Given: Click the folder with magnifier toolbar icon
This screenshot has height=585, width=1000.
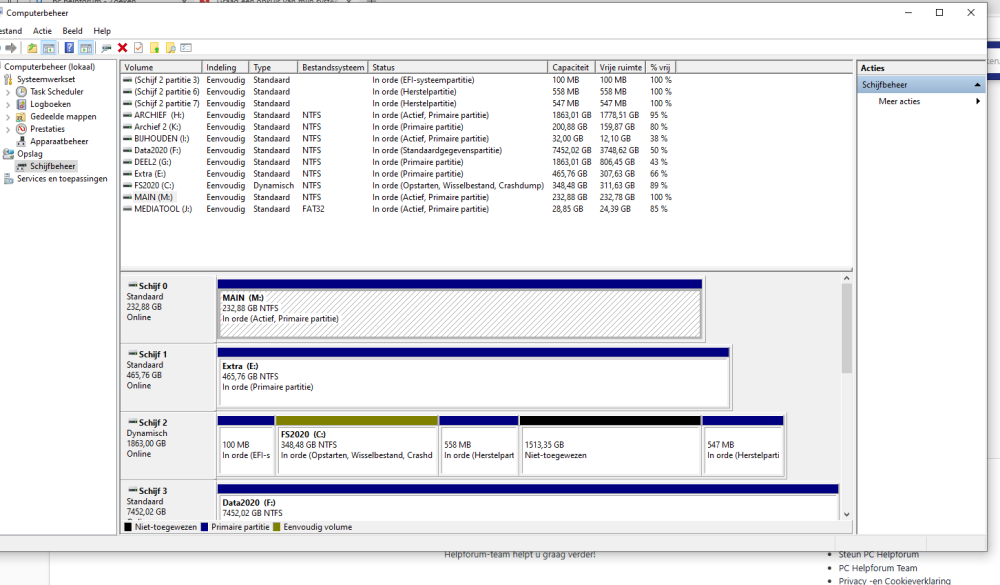Looking at the screenshot, I should coord(170,47).
